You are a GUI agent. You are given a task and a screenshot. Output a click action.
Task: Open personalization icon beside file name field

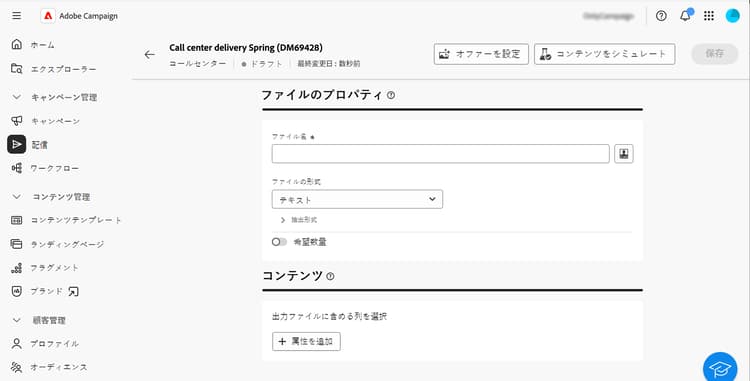point(624,154)
